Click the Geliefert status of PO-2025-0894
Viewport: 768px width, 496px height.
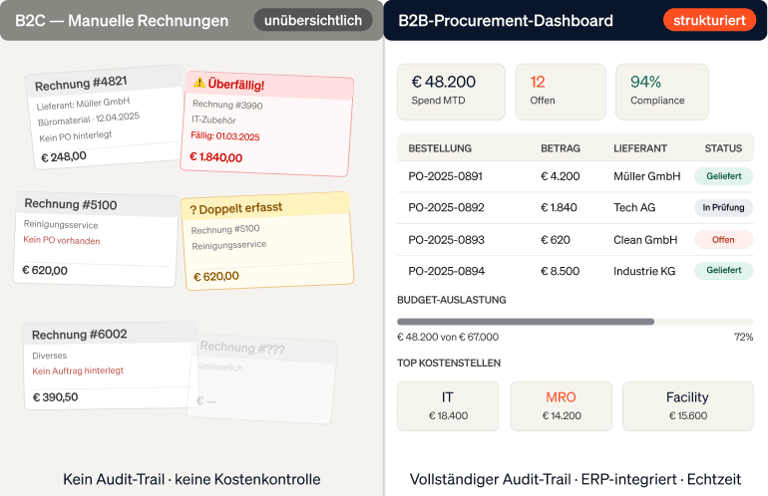coord(723,270)
